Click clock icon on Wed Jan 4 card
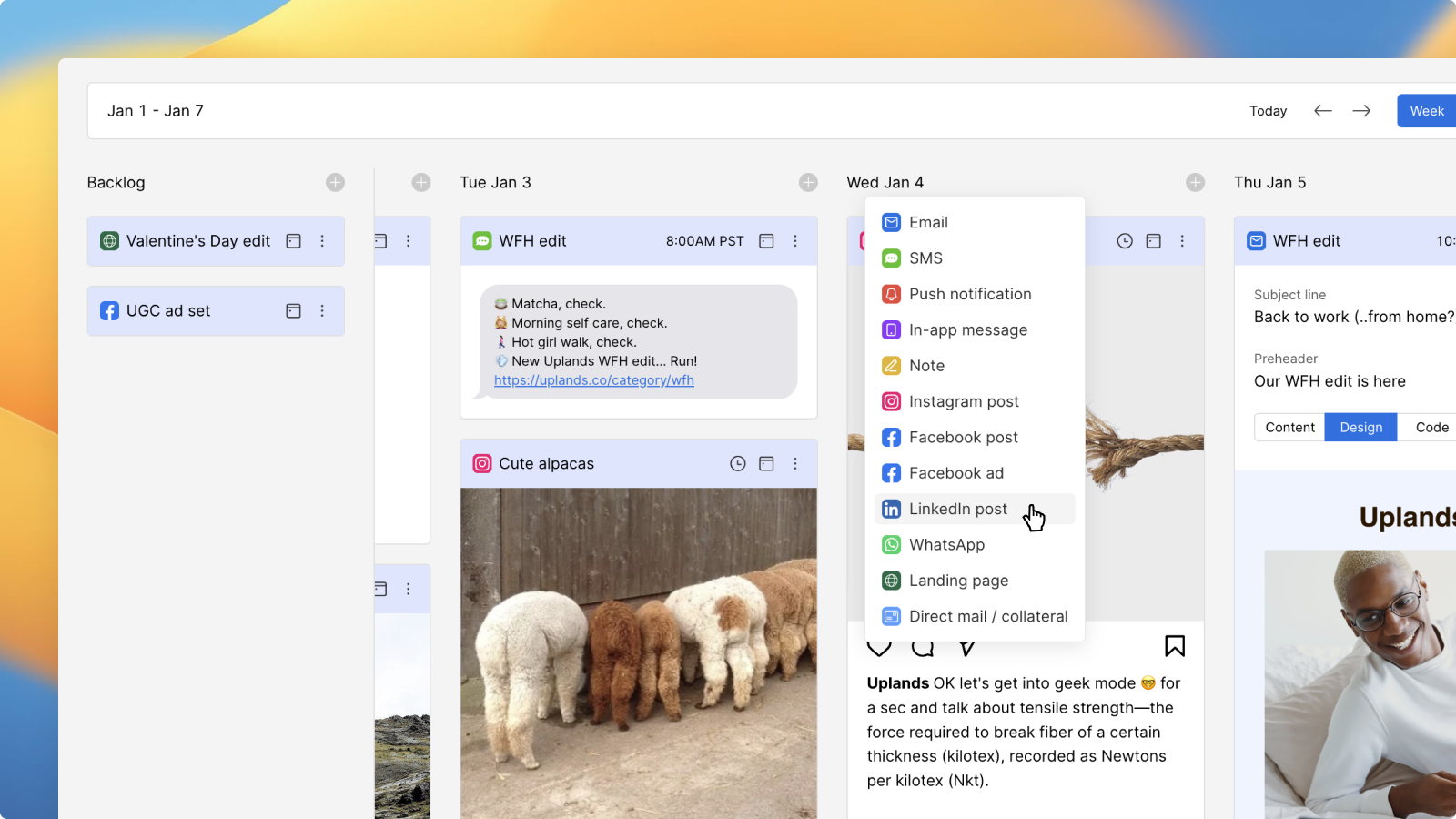This screenshot has height=819, width=1456. point(1125,241)
